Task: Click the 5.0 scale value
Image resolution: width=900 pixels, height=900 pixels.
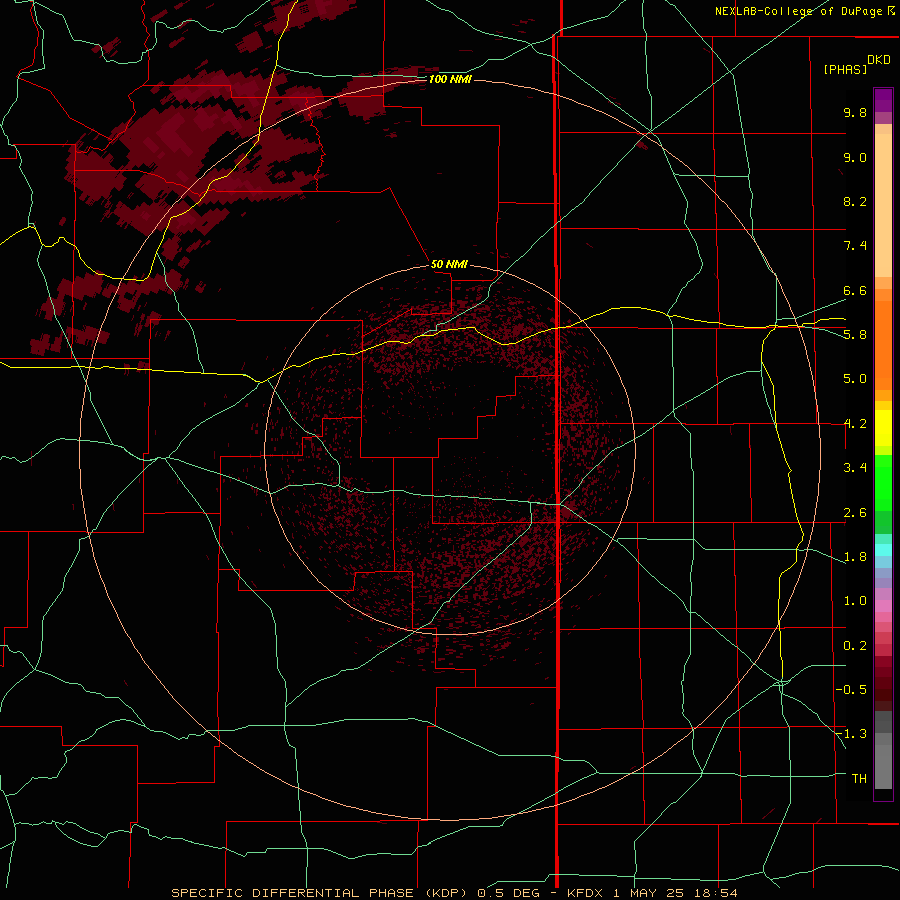Action: coord(855,379)
